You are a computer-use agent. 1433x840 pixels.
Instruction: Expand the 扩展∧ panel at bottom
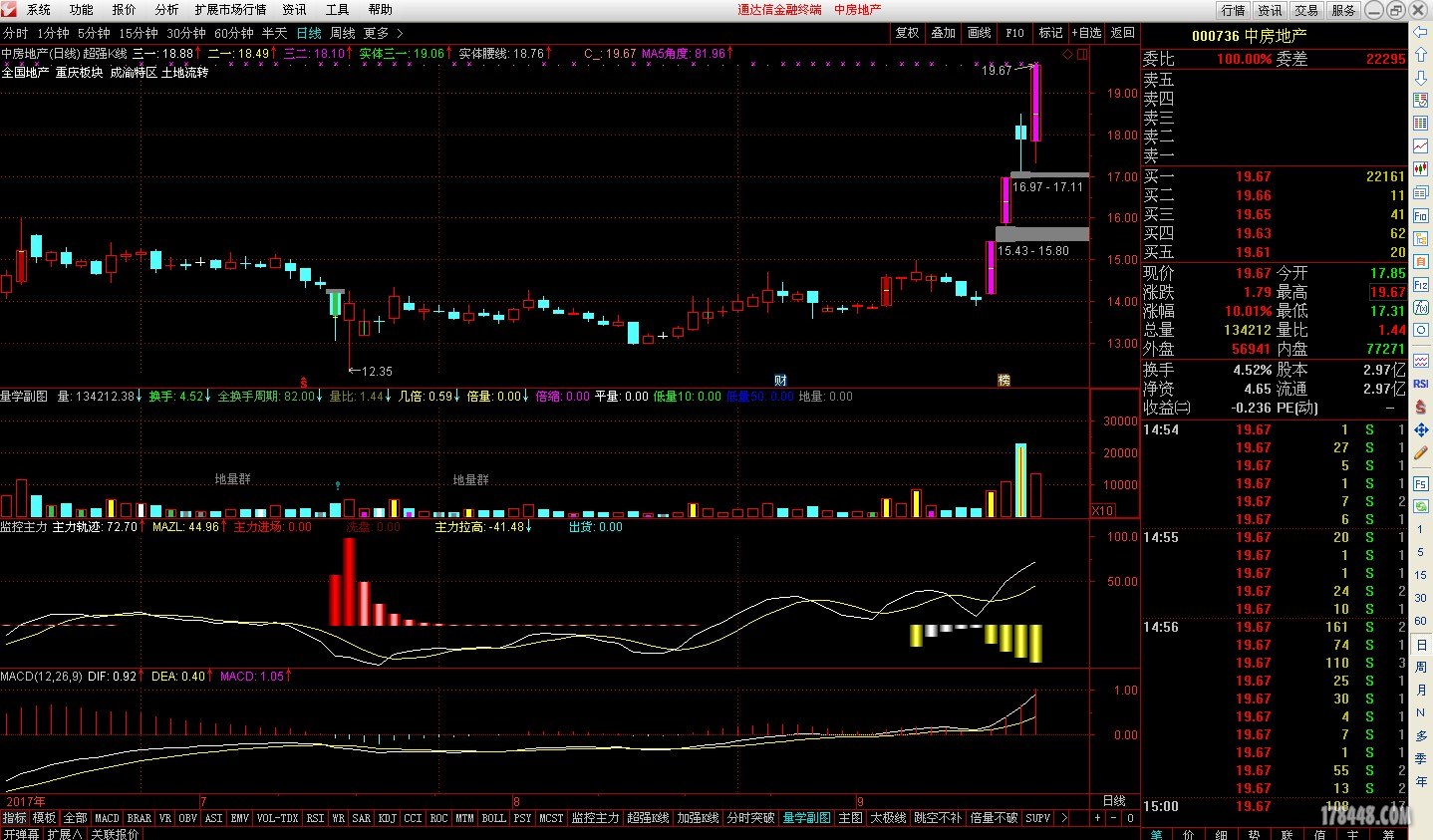coord(65,834)
